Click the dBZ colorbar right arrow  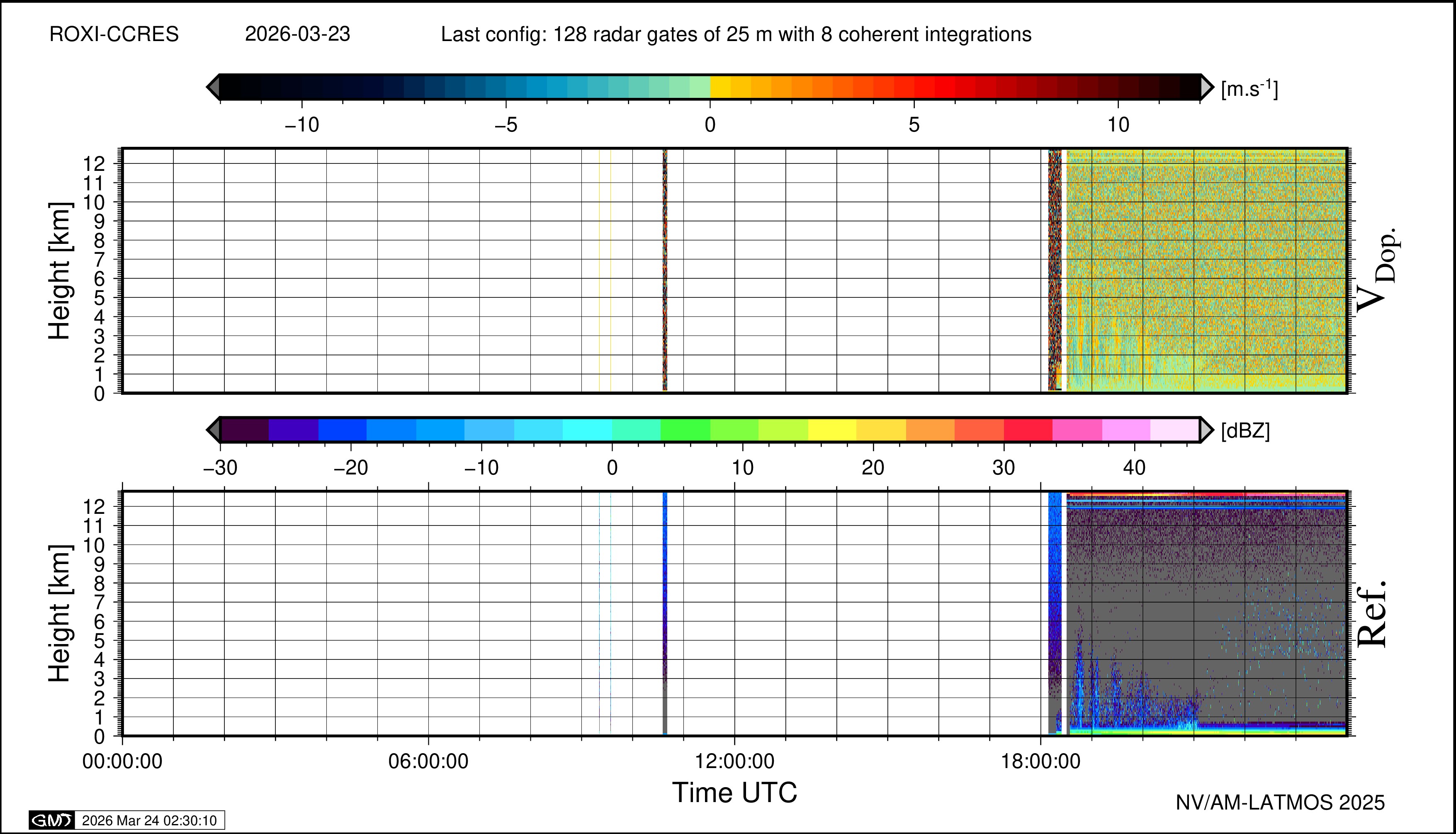coord(1206,430)
